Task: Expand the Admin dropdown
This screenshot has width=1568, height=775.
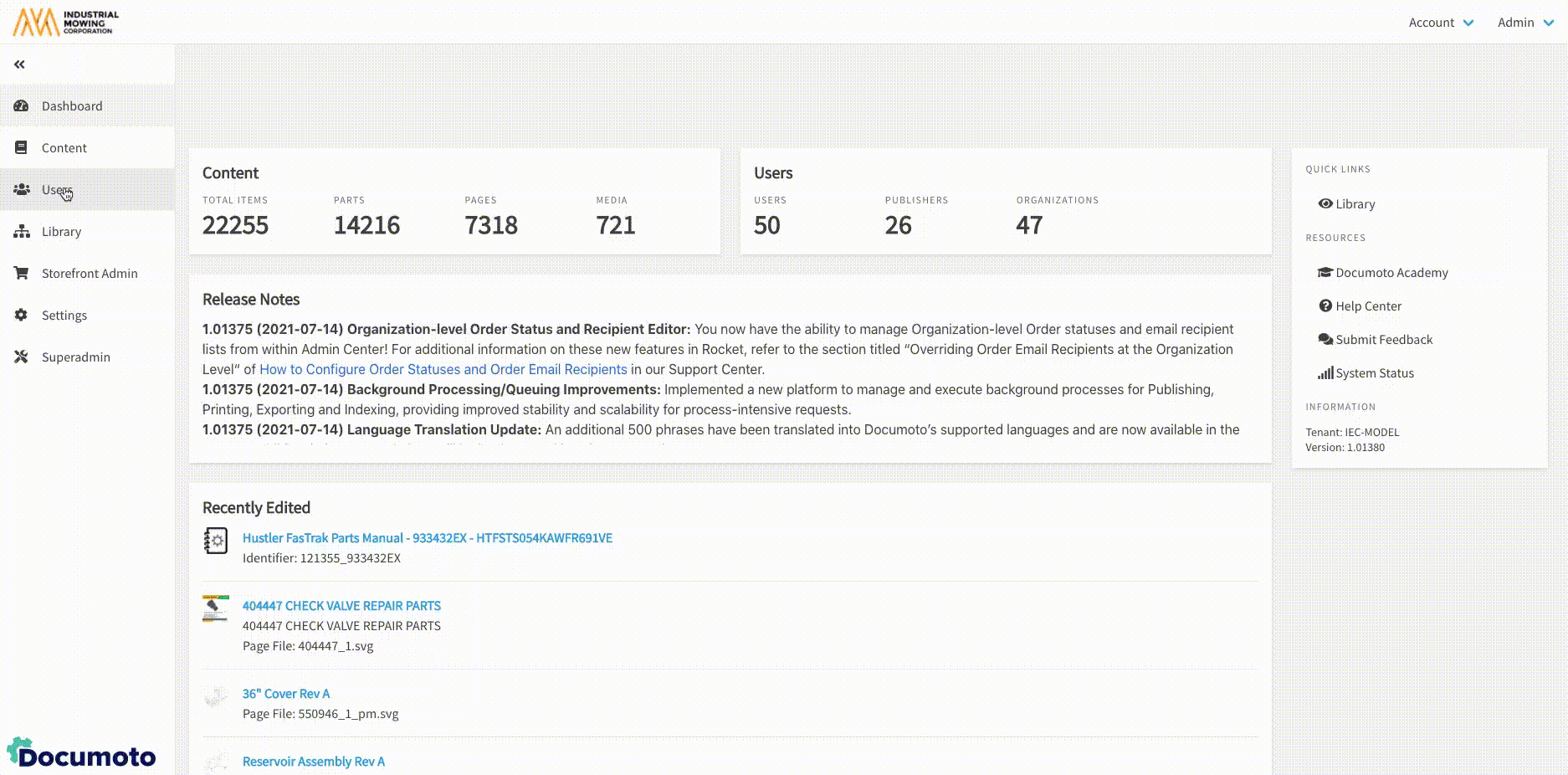Action: pos(1524,23)
